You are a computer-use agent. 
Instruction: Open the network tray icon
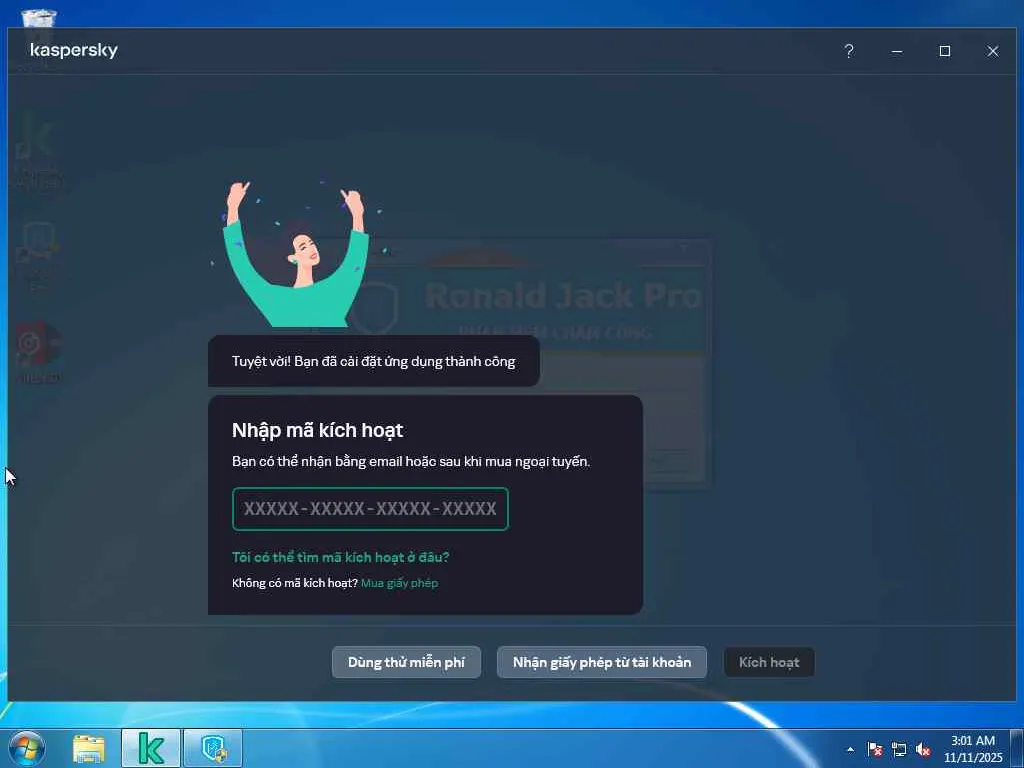[899, 749]
